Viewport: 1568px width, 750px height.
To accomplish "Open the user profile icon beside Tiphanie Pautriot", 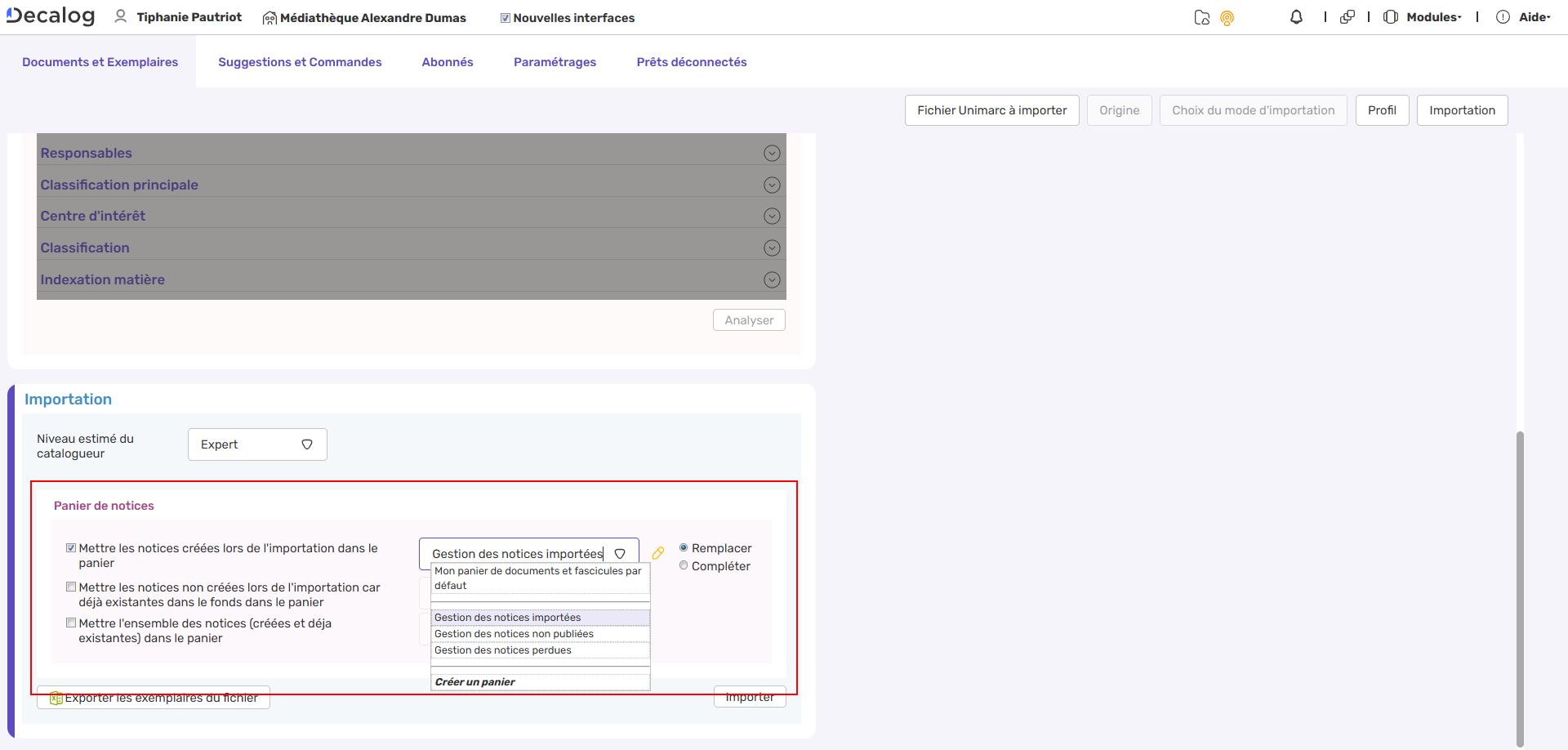I will click(x=121, y=16).
